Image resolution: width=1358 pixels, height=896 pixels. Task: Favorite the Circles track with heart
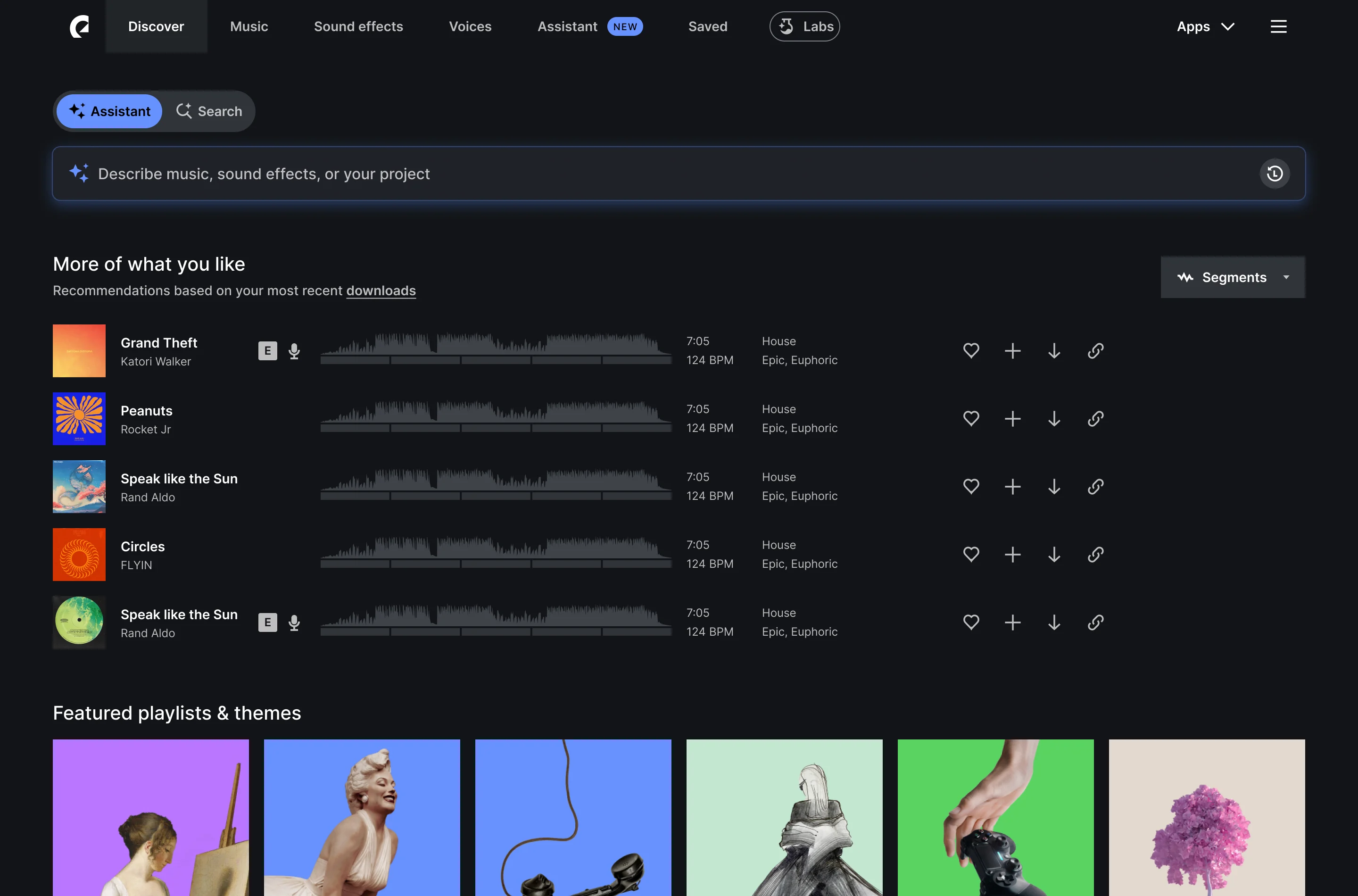971,554
